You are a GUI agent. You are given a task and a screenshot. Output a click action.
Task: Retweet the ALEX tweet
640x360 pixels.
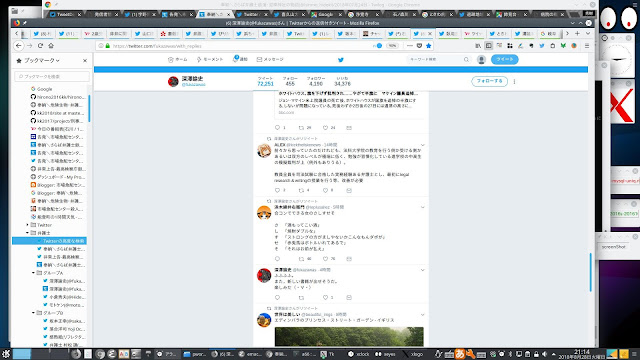pyautogui.click(x=301, y=190)
